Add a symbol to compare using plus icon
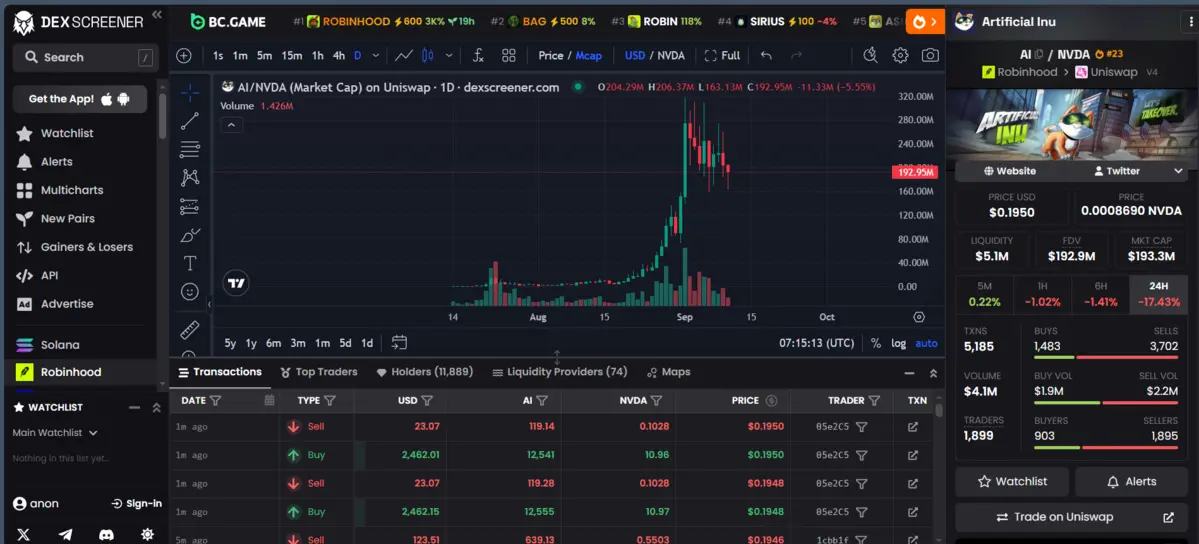The image size is (1199, 544). pos(184,55)
